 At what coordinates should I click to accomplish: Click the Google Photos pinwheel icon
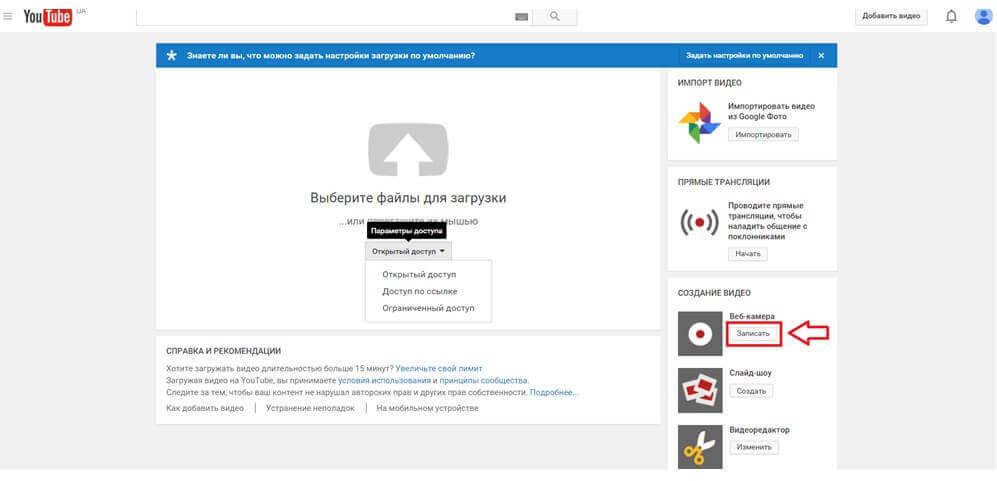pyautogui.click(x=697, y=122)
